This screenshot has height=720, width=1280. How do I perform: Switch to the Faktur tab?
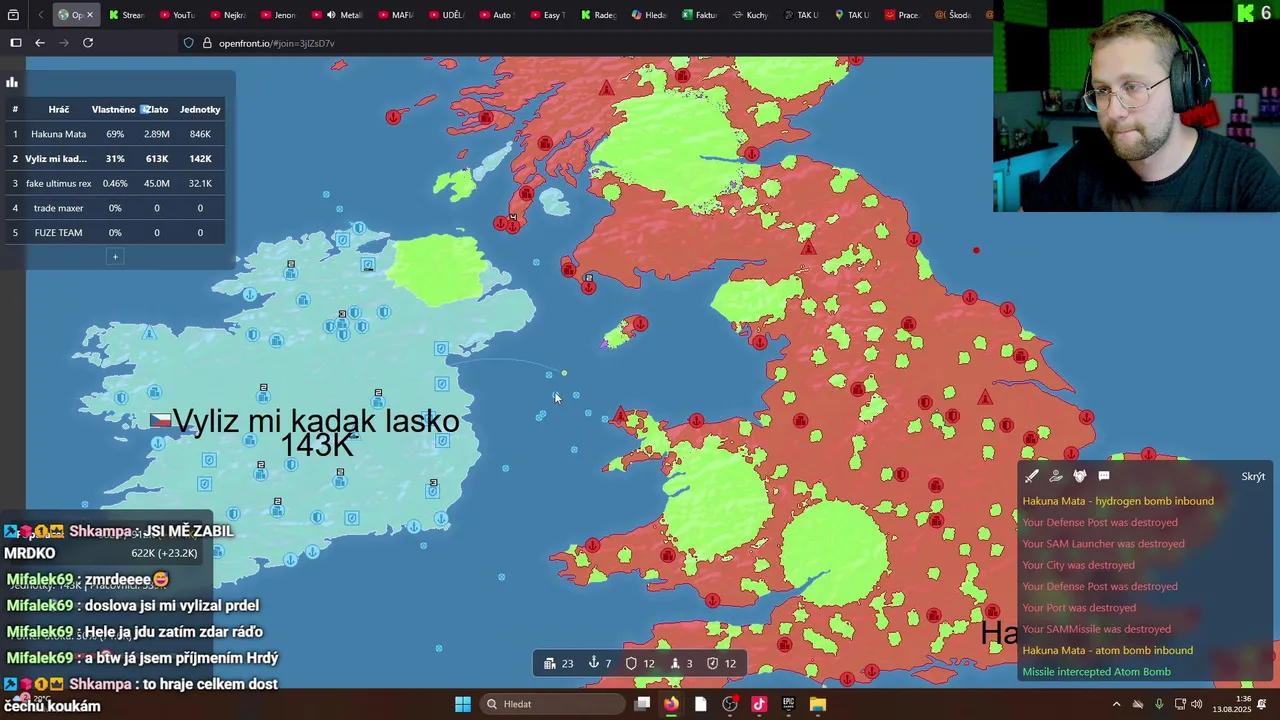700,15
